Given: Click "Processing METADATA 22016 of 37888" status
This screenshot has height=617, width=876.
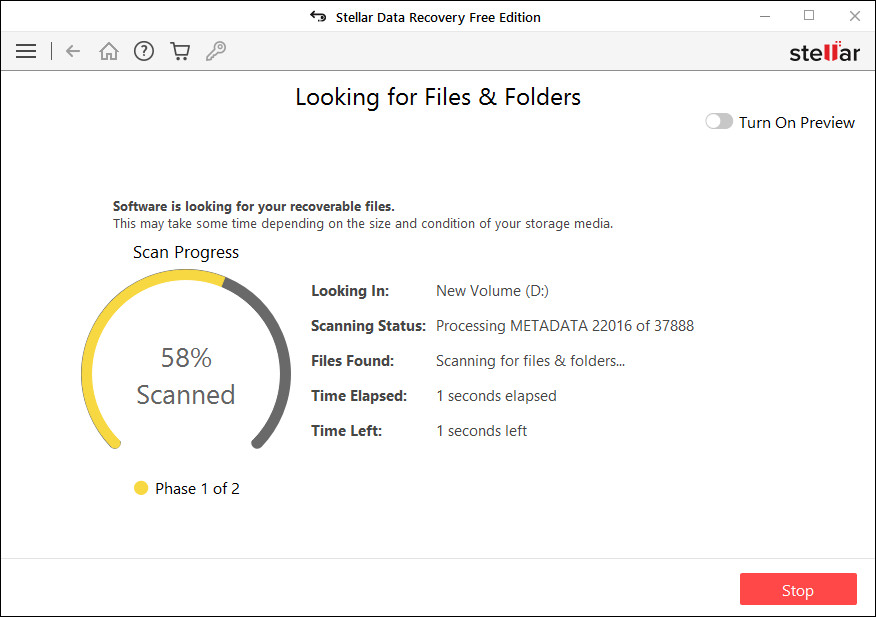Looking at the screenshot, I should [x=565, y=326].
